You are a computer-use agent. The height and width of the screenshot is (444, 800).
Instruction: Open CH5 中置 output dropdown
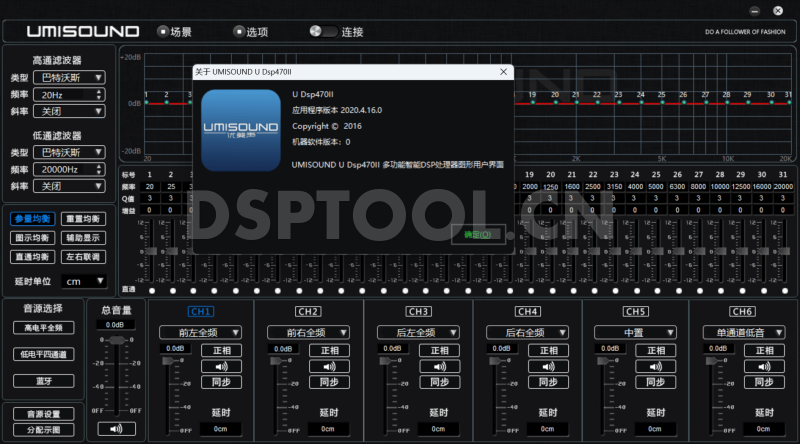click(635, 333)
